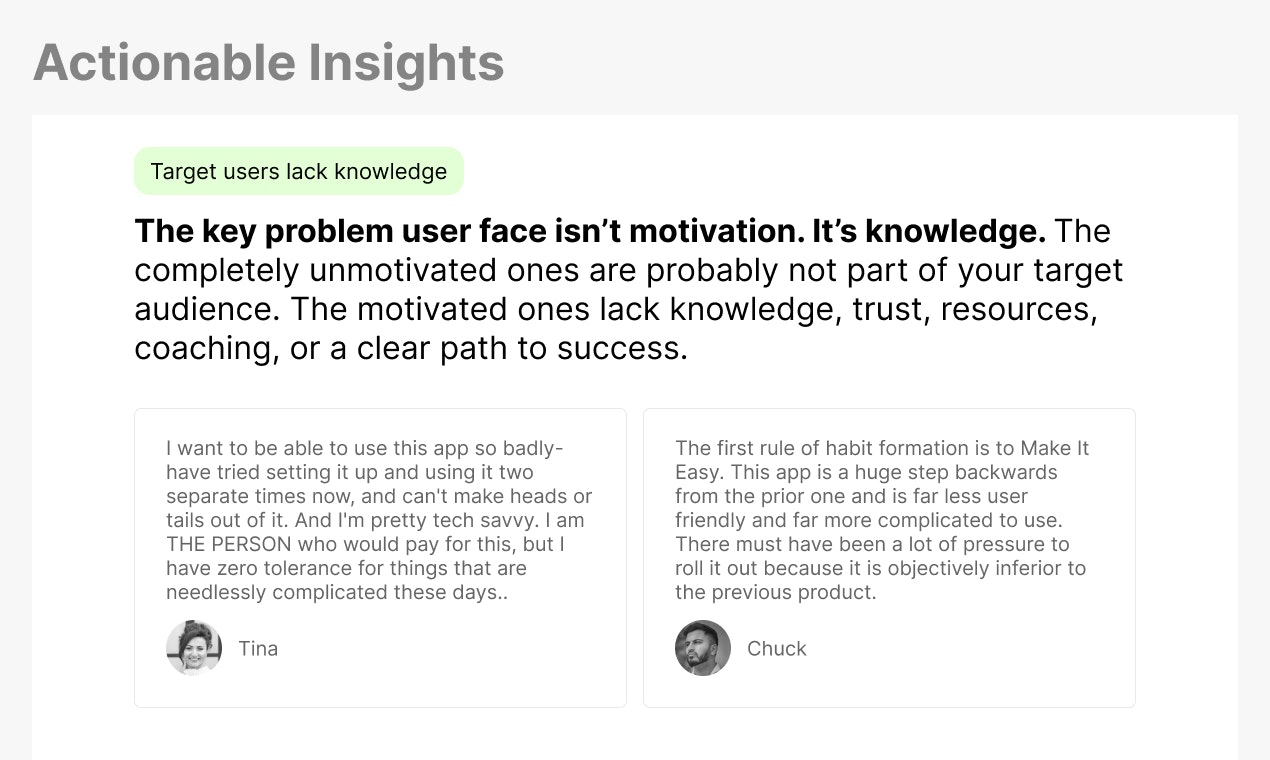Click the 'needlessly complicated these days' line
1270x760 pixels.
pos(346,592)
